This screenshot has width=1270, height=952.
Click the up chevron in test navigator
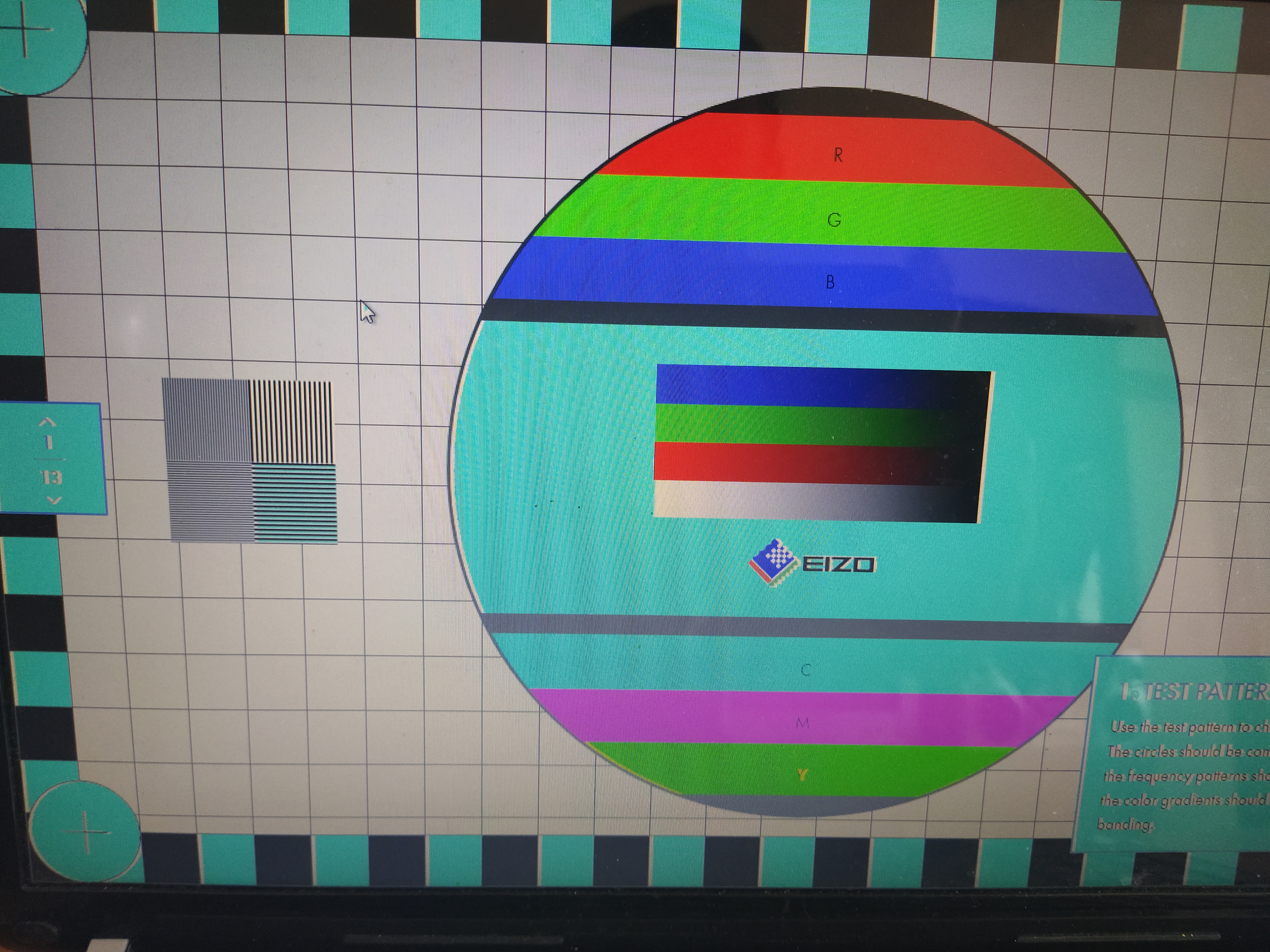[48, 422]
